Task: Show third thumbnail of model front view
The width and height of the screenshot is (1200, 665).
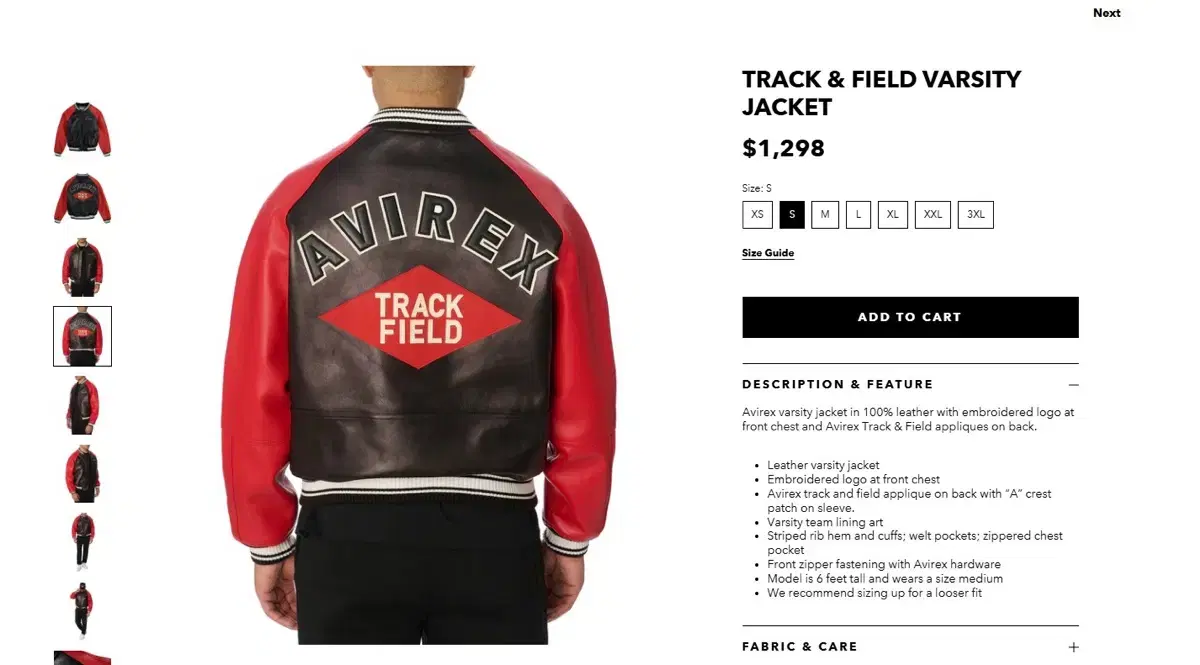Action: pos(82,267)
